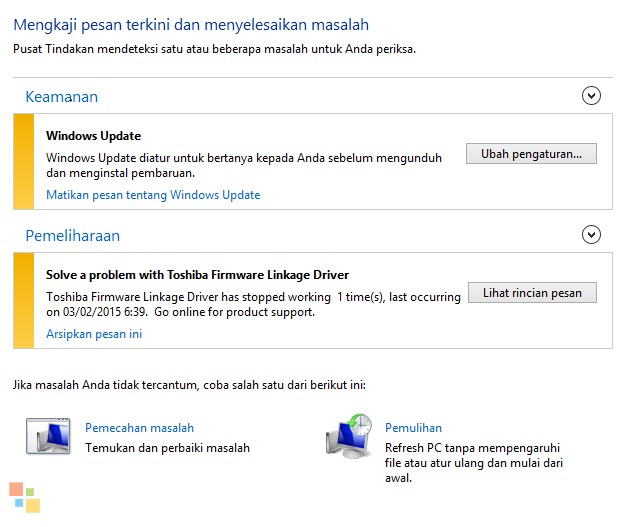Click the Keamanan section heading
The height and width of the screenshot is (527, 627).
(62, 97)
